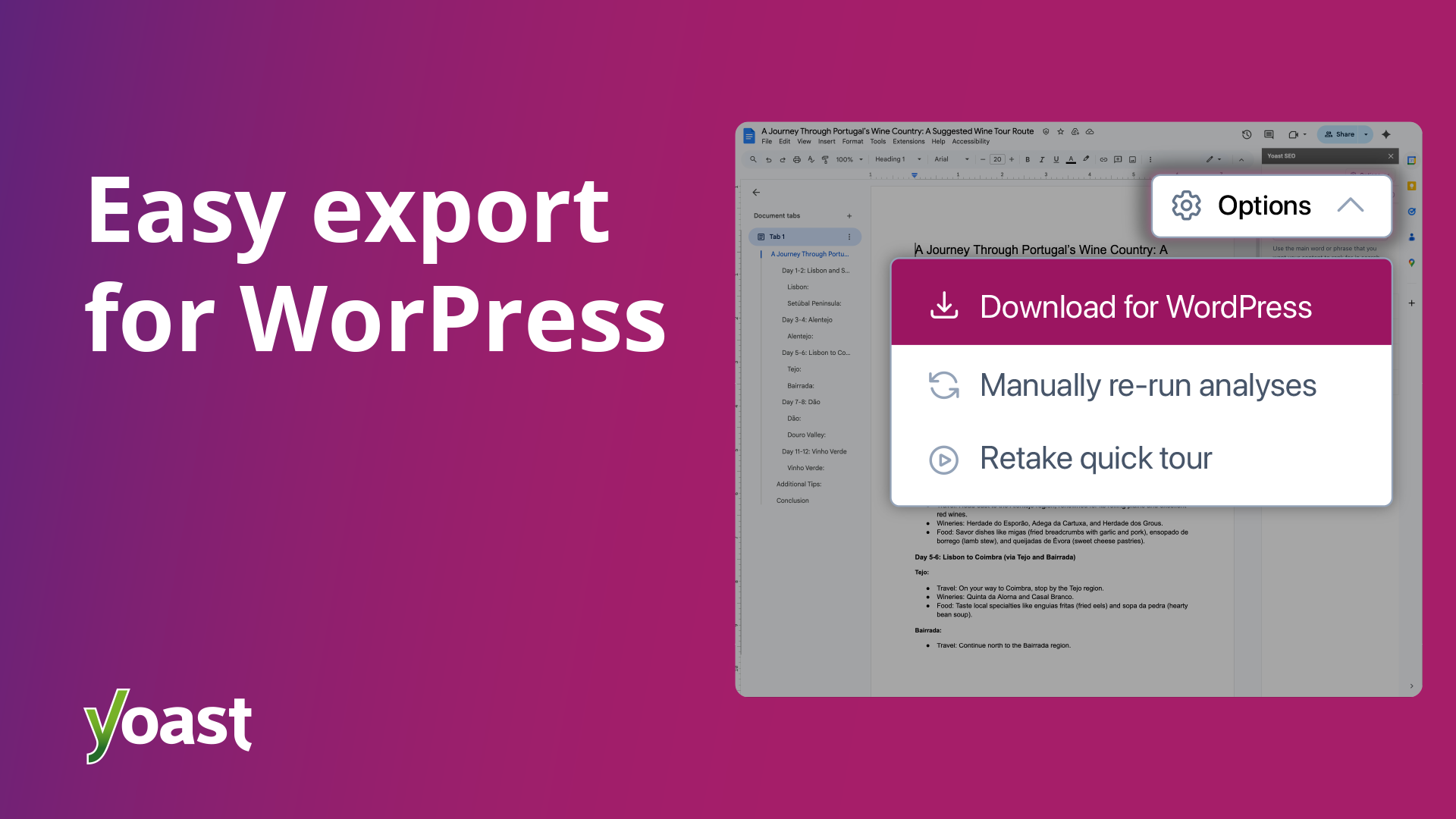Open the version history clock icon
The image size is (1456, 819).
(1247, 134)
